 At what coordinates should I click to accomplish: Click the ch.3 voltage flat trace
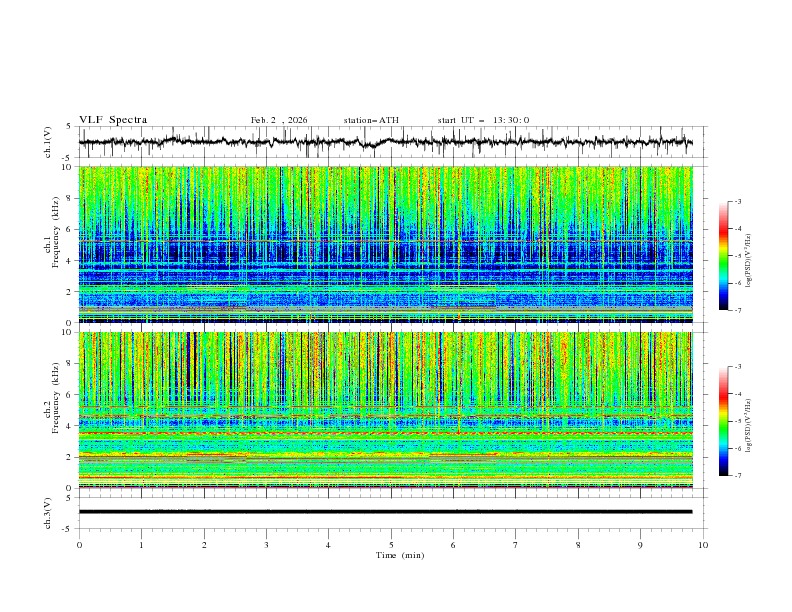385,512
